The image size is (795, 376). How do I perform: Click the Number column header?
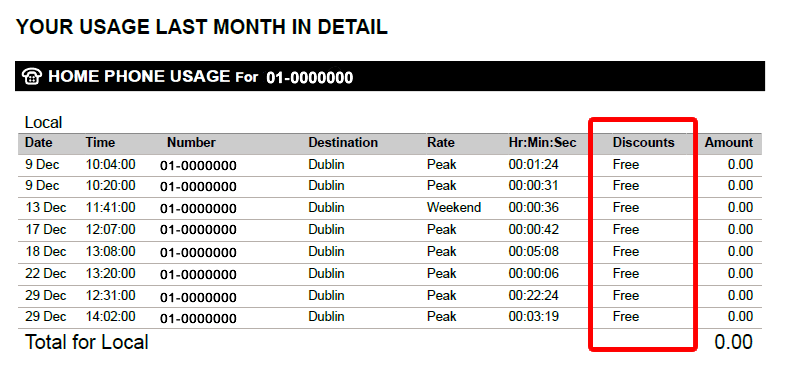tap(192, 143)
